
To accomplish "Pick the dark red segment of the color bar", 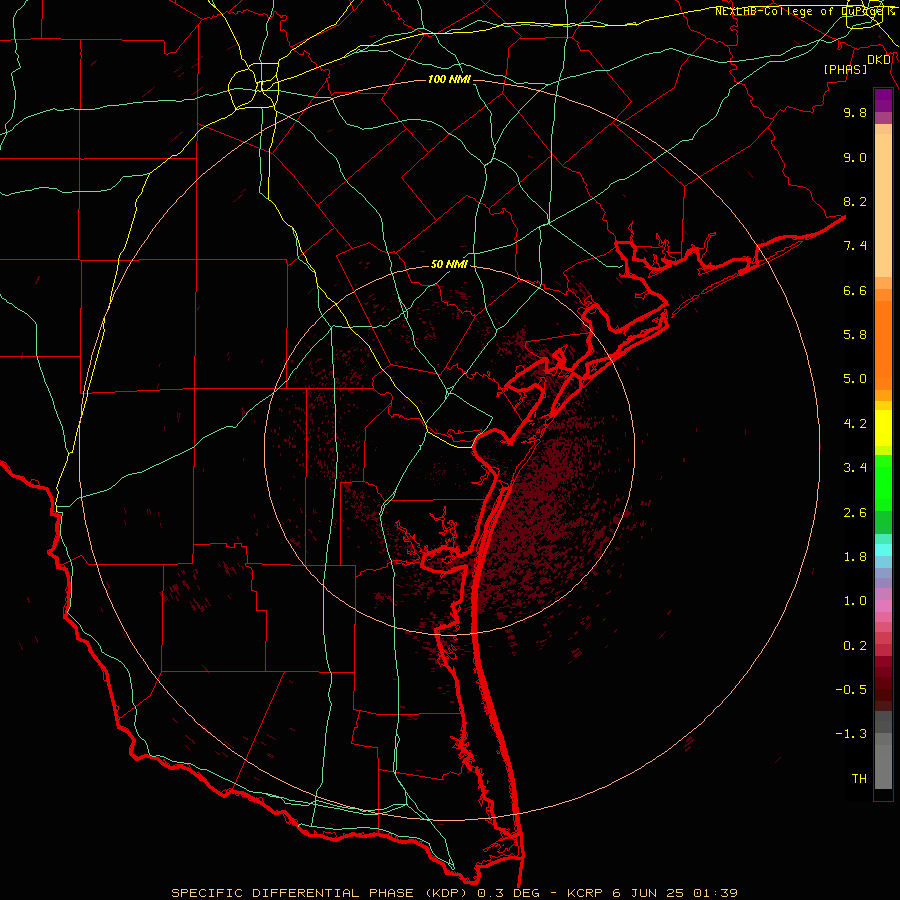I will (x=883, y=677).
